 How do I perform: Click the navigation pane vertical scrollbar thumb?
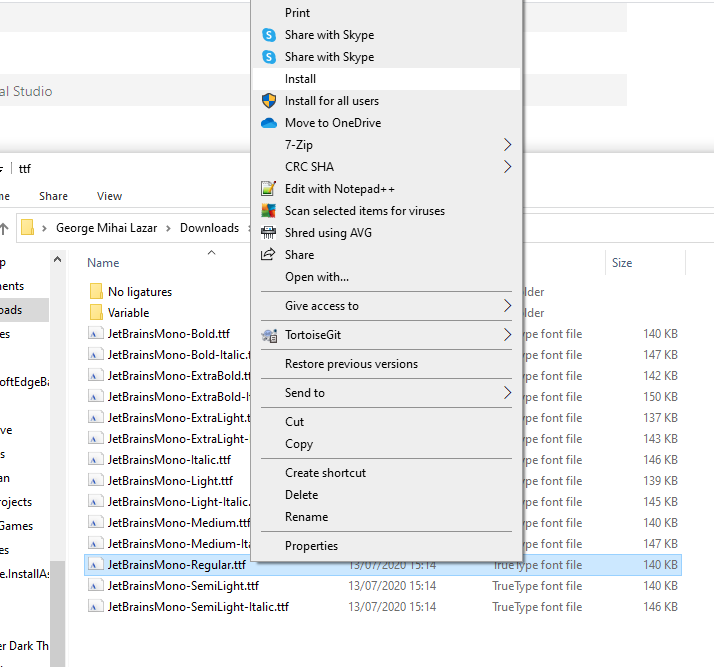(57, 613)
